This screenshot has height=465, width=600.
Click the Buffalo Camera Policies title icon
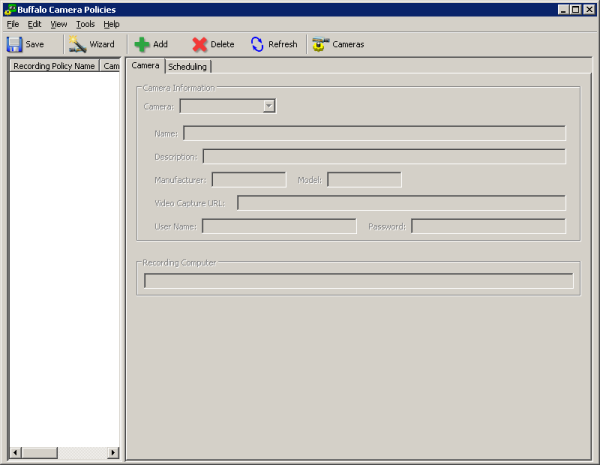tap(10, 10)
